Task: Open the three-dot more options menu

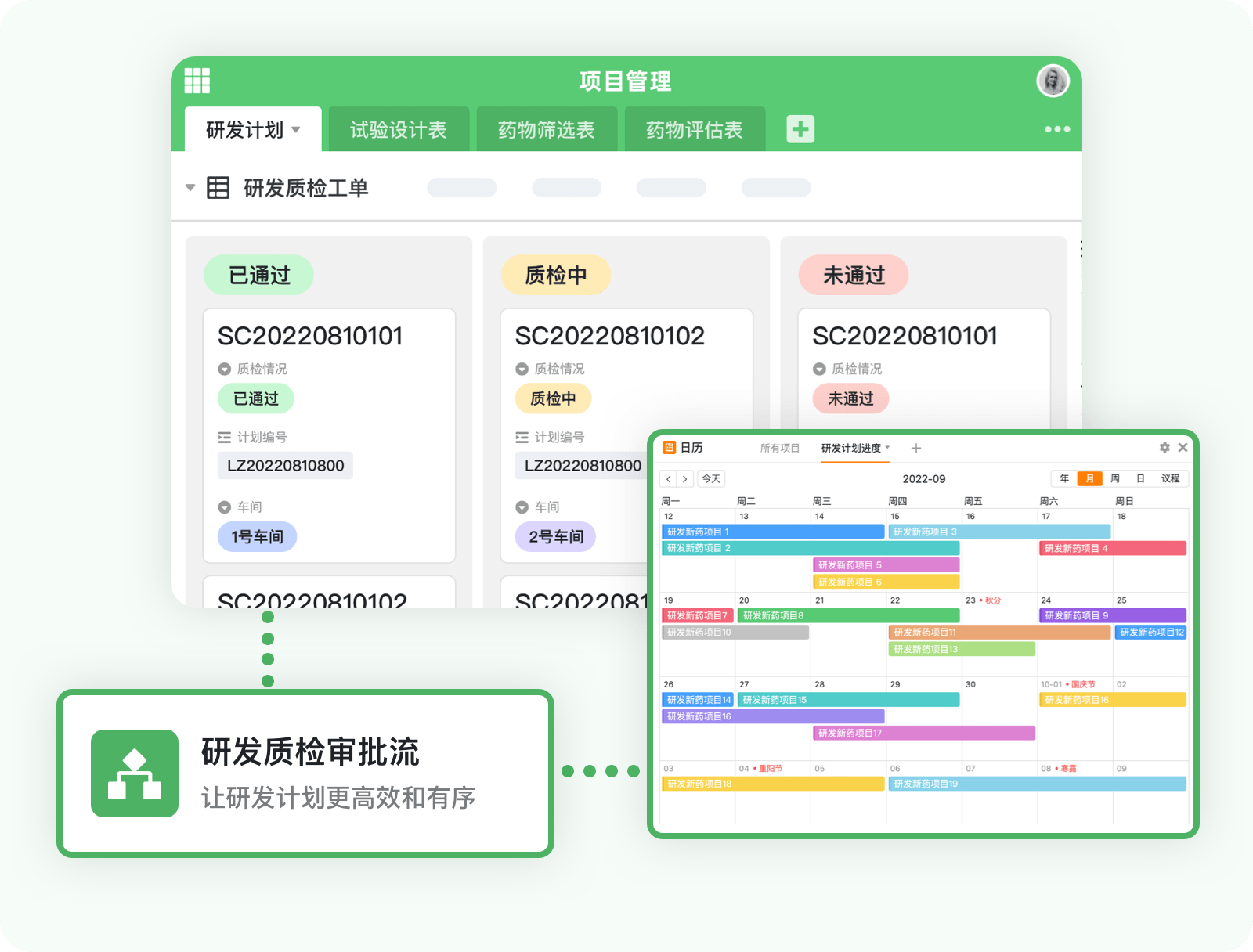Action: point(1056,129)
